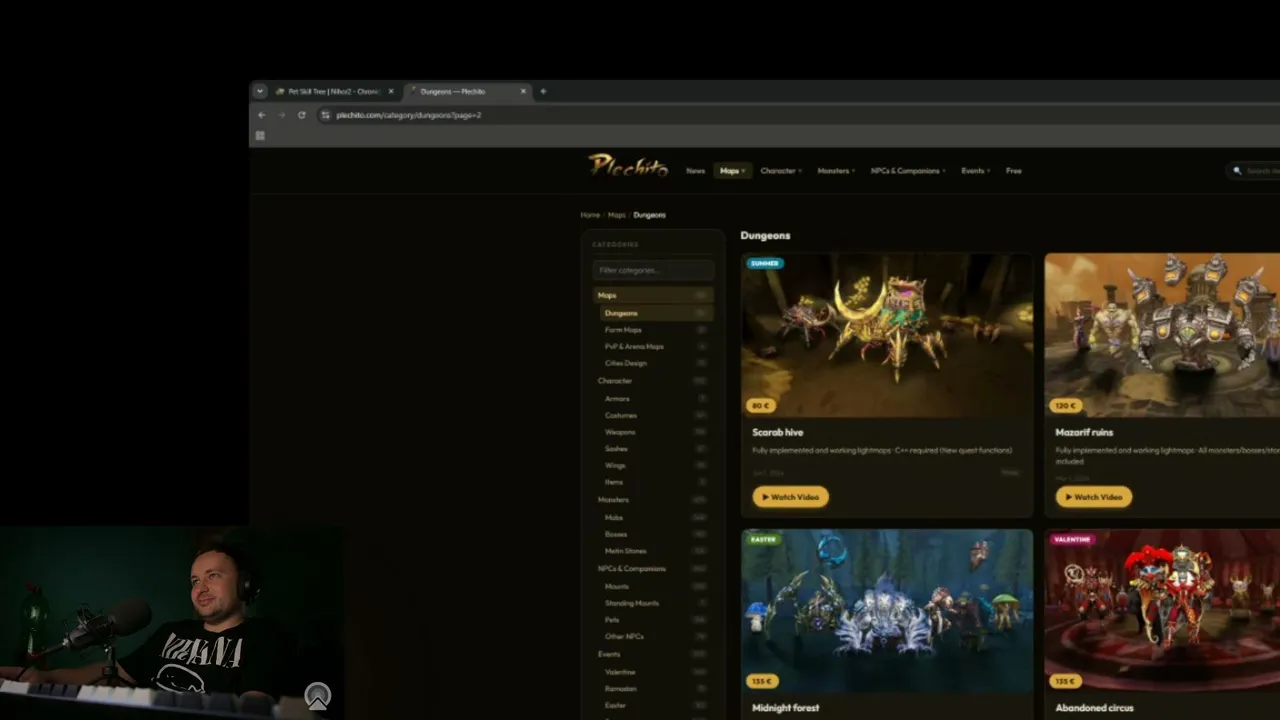Expand the Character nav dropdown

[780, 171]
